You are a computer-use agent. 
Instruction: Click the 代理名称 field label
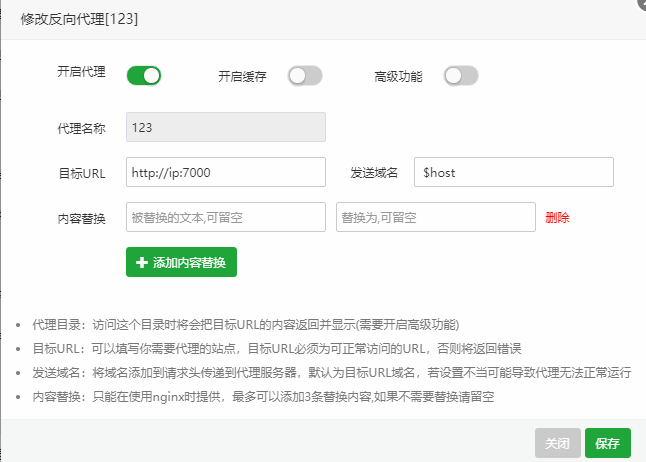[x=82, y=129]
